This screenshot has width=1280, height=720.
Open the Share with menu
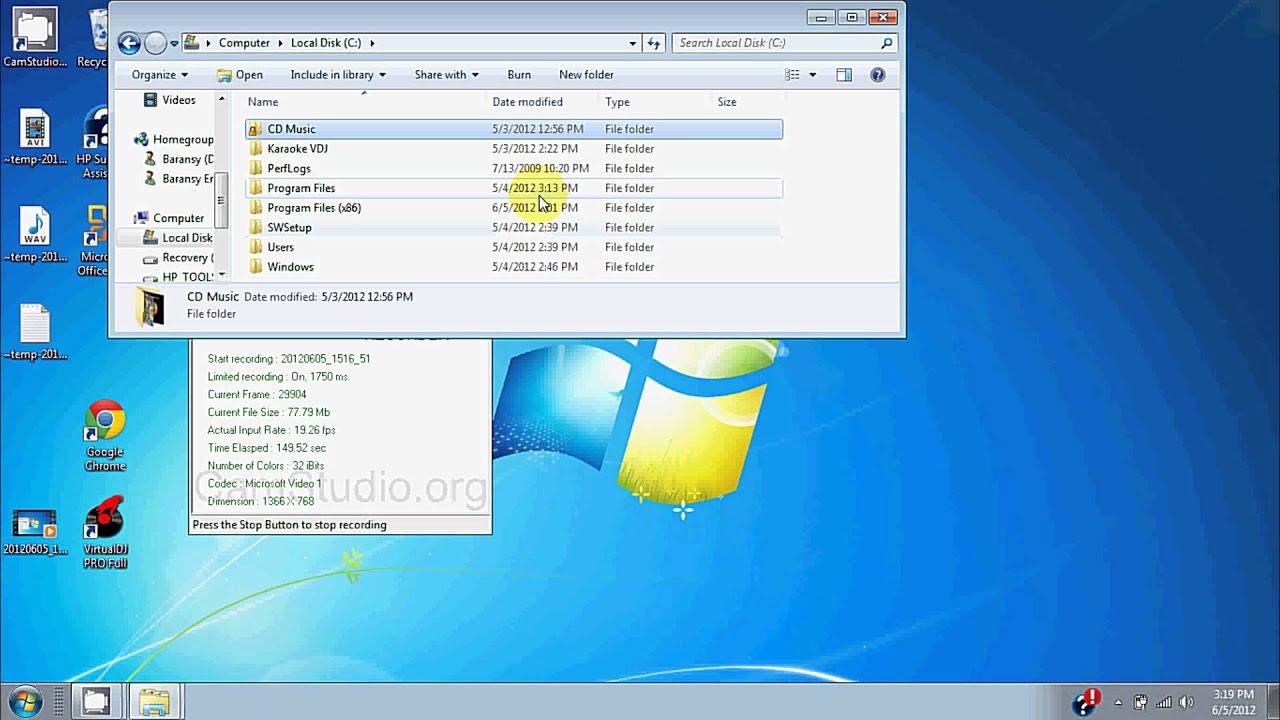click(446, 75)
